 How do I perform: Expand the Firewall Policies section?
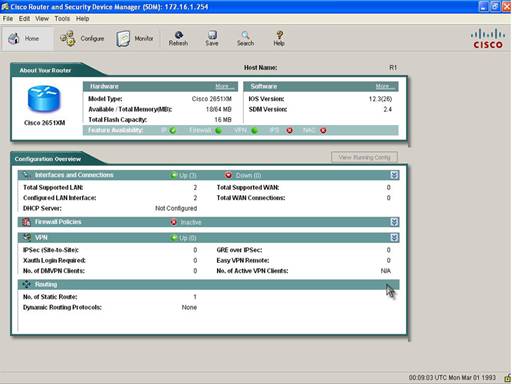coord(394,222)
